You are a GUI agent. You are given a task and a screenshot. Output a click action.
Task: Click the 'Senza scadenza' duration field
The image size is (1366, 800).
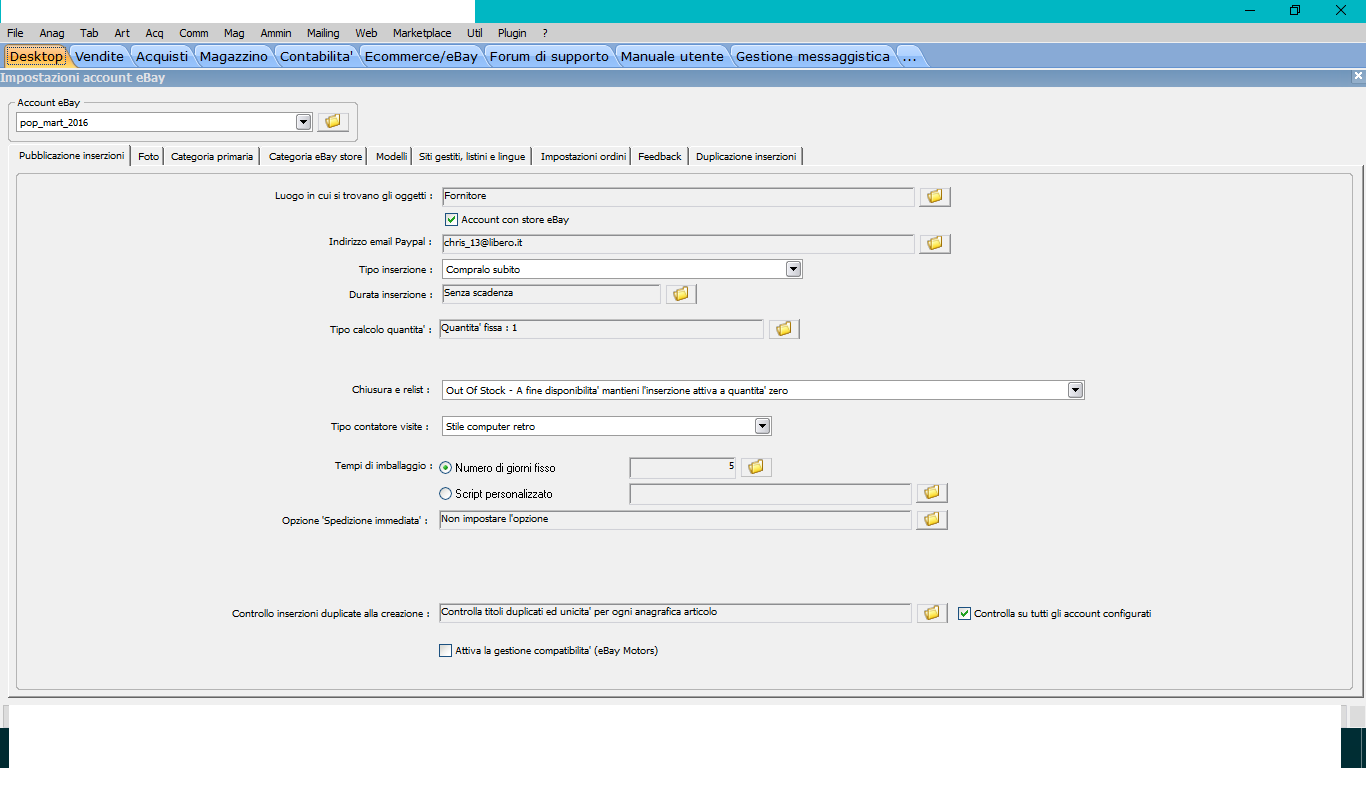point(551,294)
